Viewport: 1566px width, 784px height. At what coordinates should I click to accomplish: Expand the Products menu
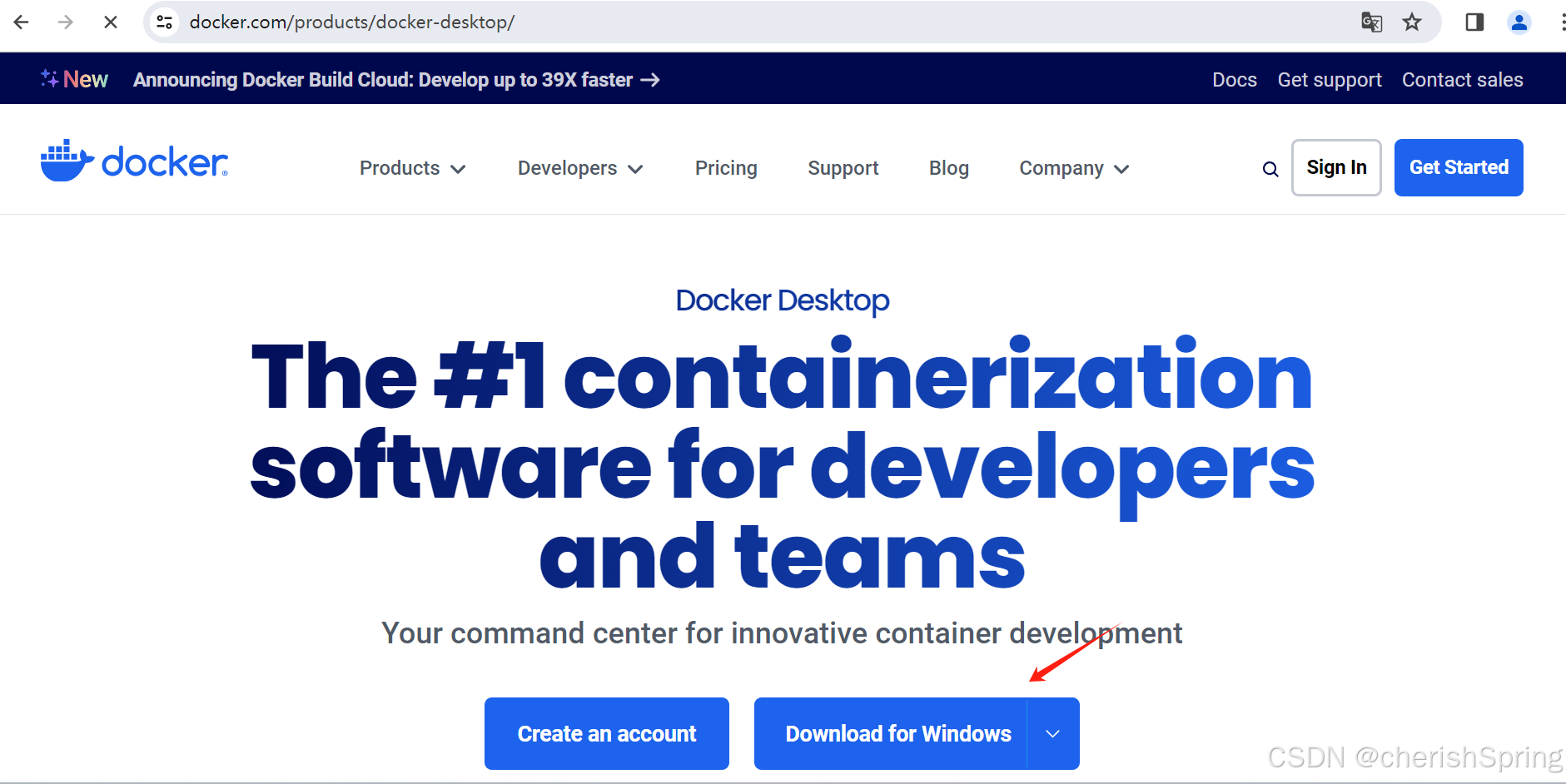tap(412, 168)
